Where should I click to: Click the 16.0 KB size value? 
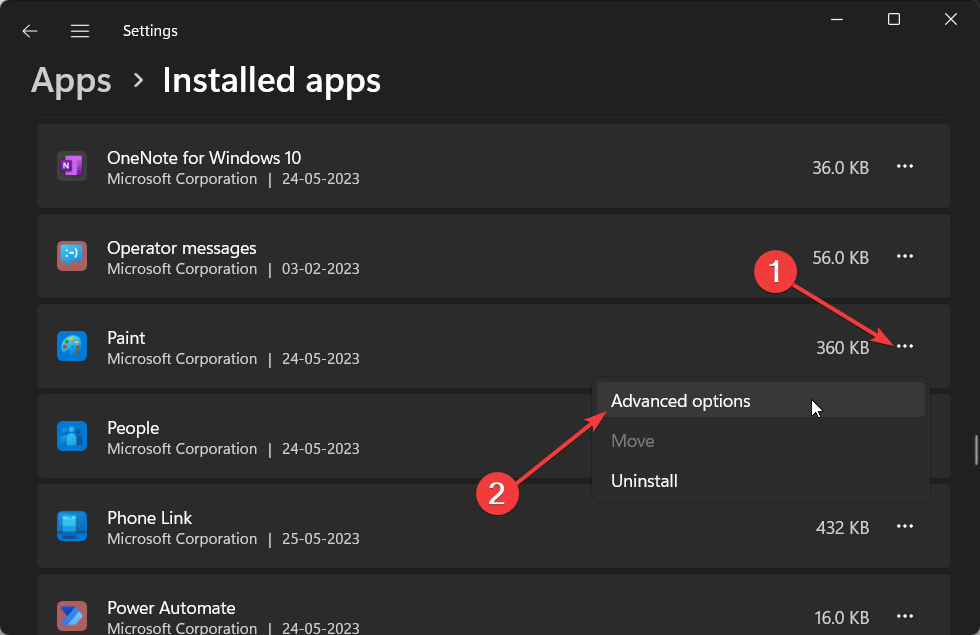(841, 618)
